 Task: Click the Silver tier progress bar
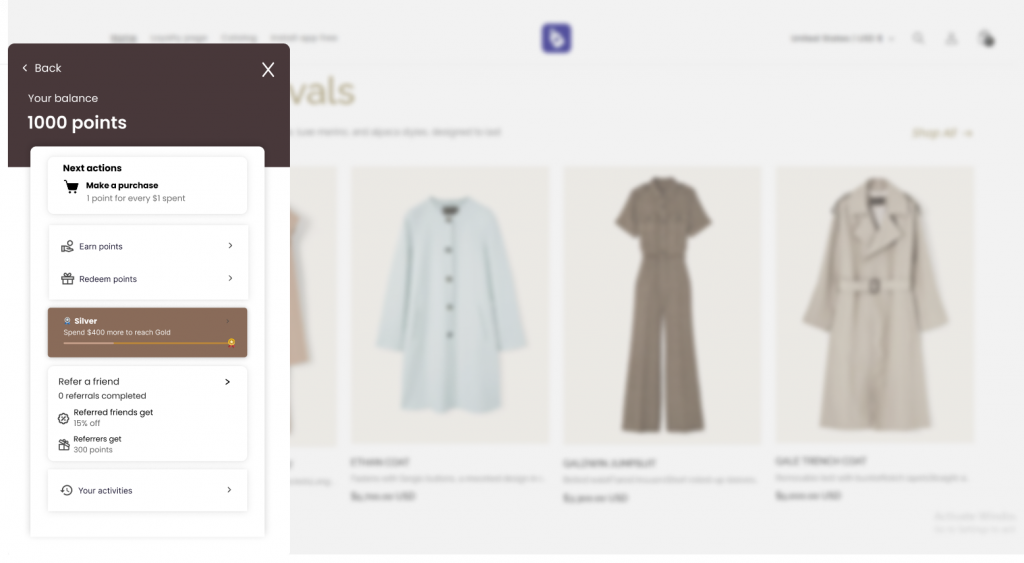coord(147,342)
